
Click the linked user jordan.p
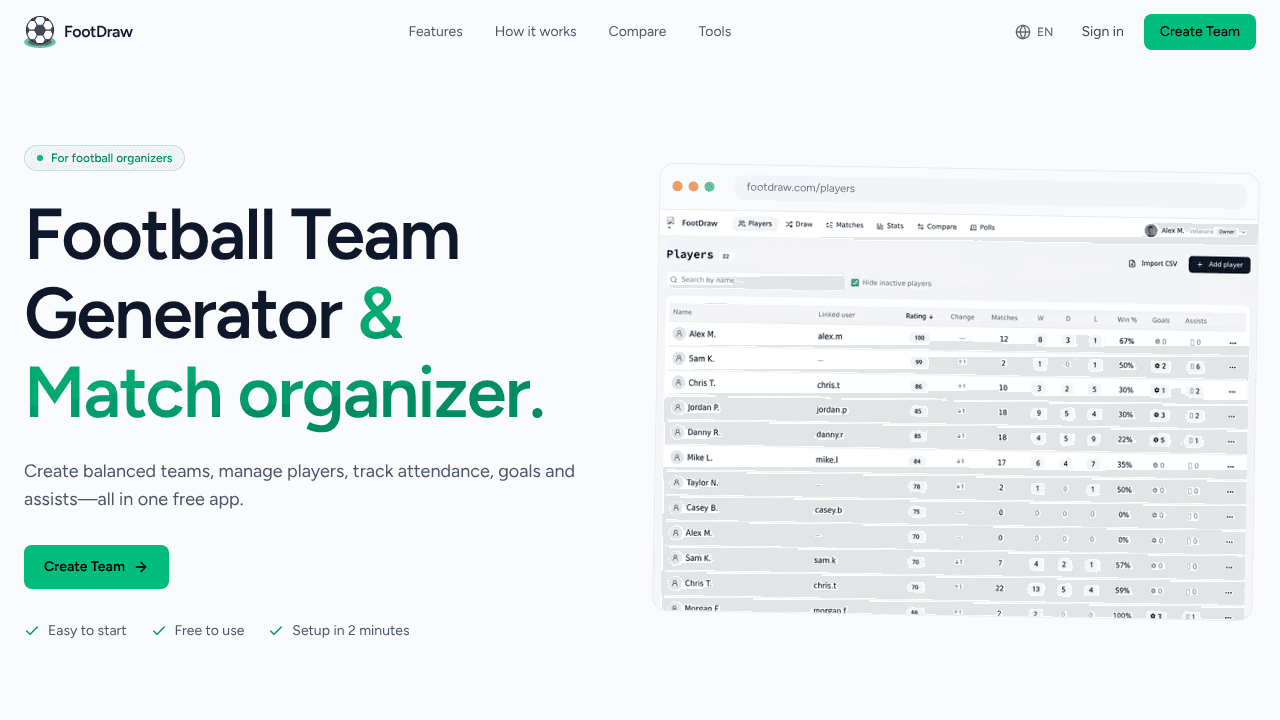point(832,410)
